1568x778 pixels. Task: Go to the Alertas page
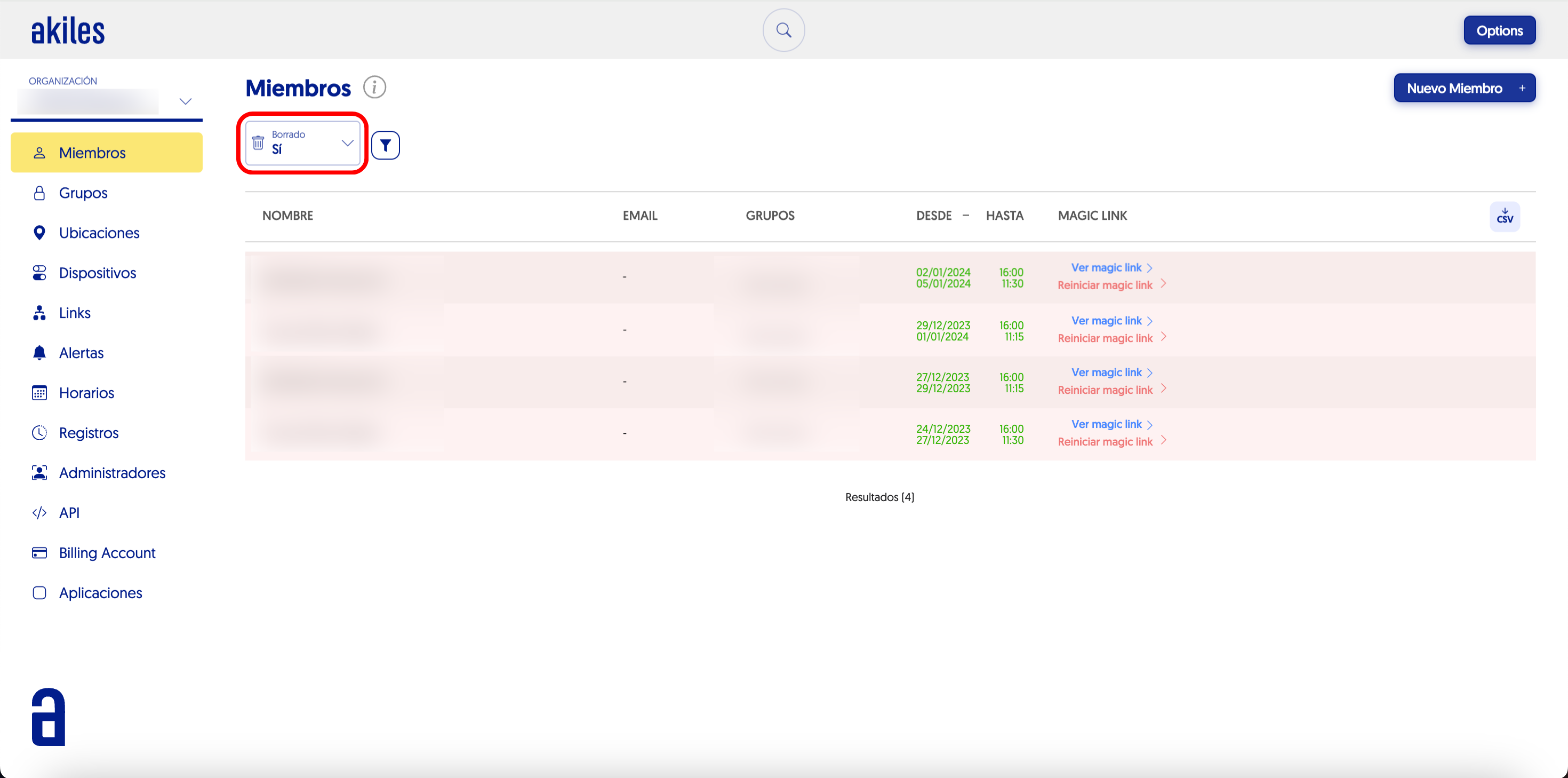(x=81, y=353)
